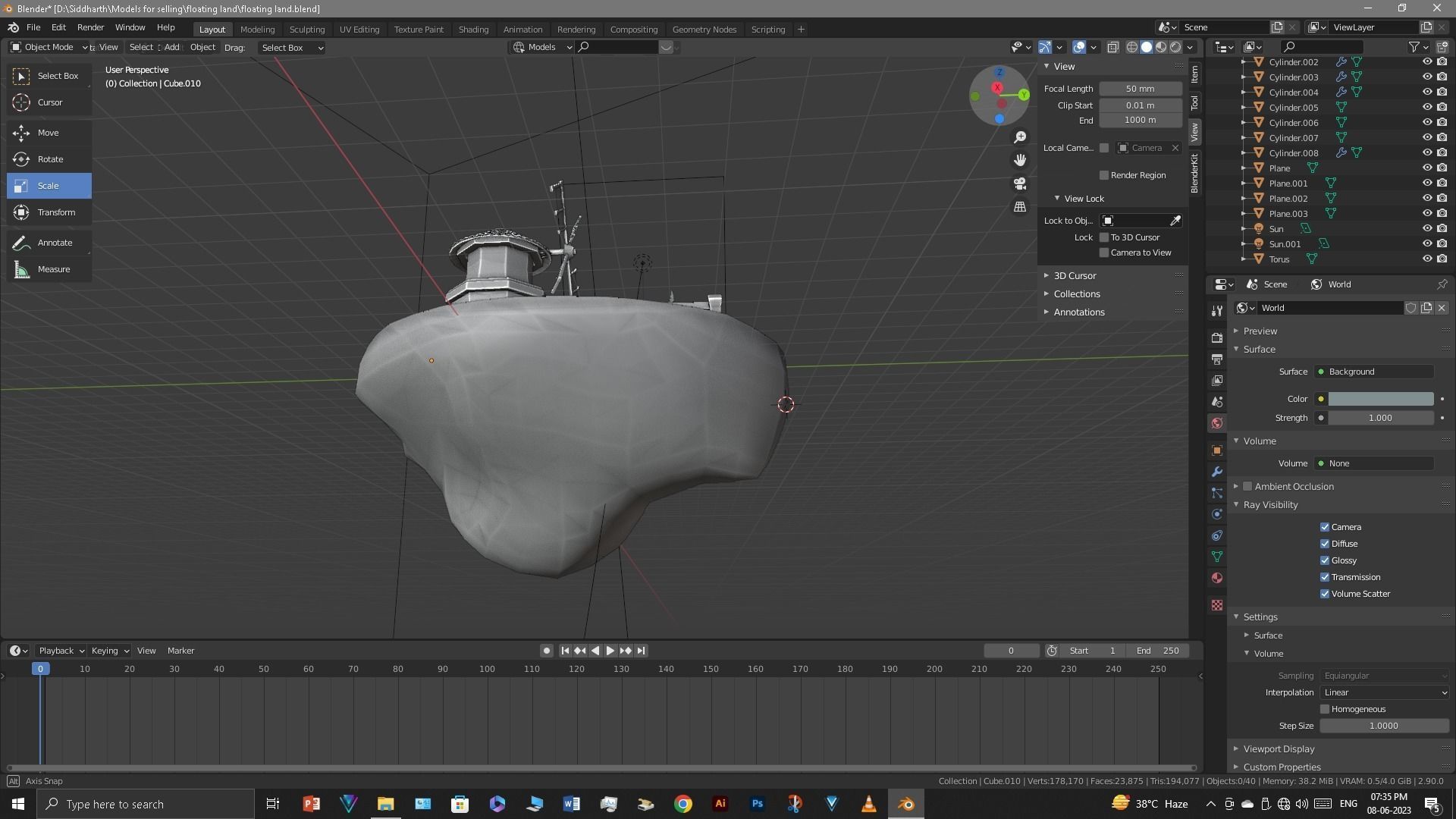Image resolution: width=1456 pixels, height=819 pixels.
Task: Click the pan hand viewport icon
Action: click(1020, 160)
